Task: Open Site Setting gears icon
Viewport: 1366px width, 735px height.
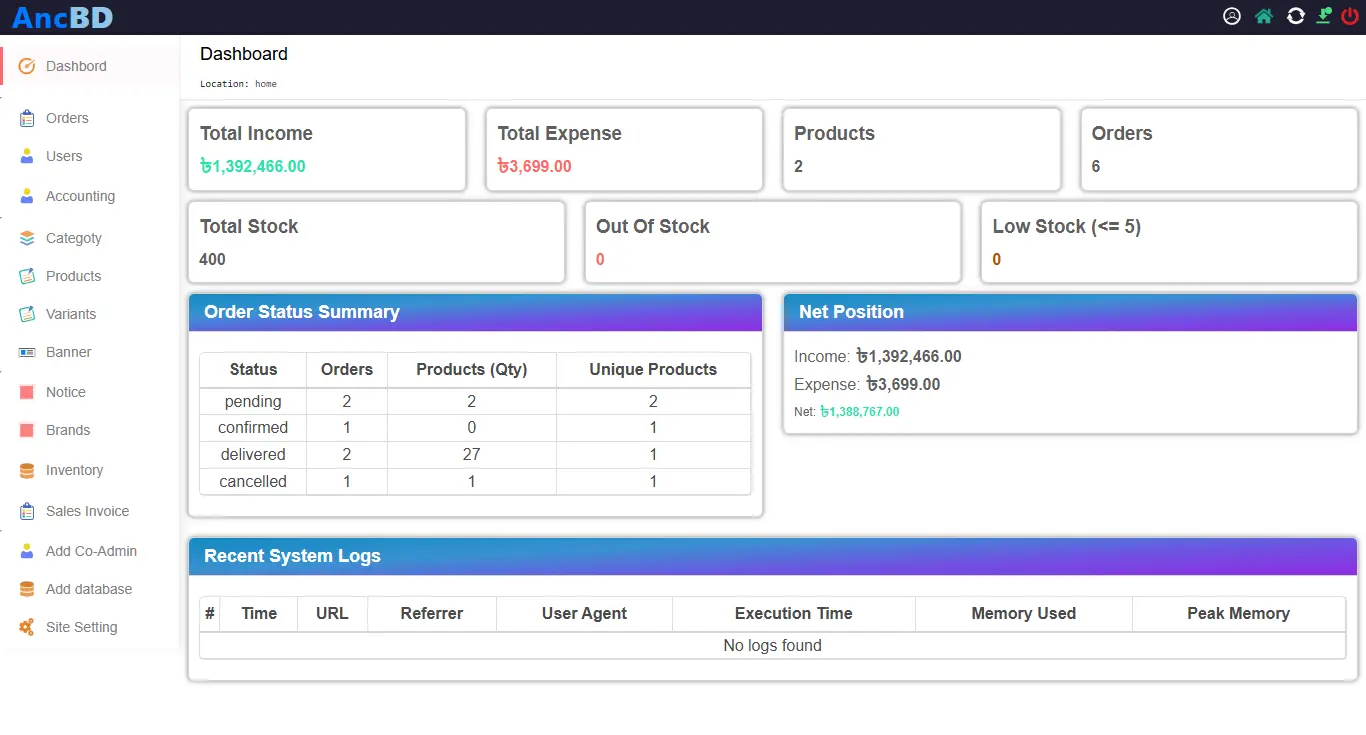Action: [x=27, y=627]
